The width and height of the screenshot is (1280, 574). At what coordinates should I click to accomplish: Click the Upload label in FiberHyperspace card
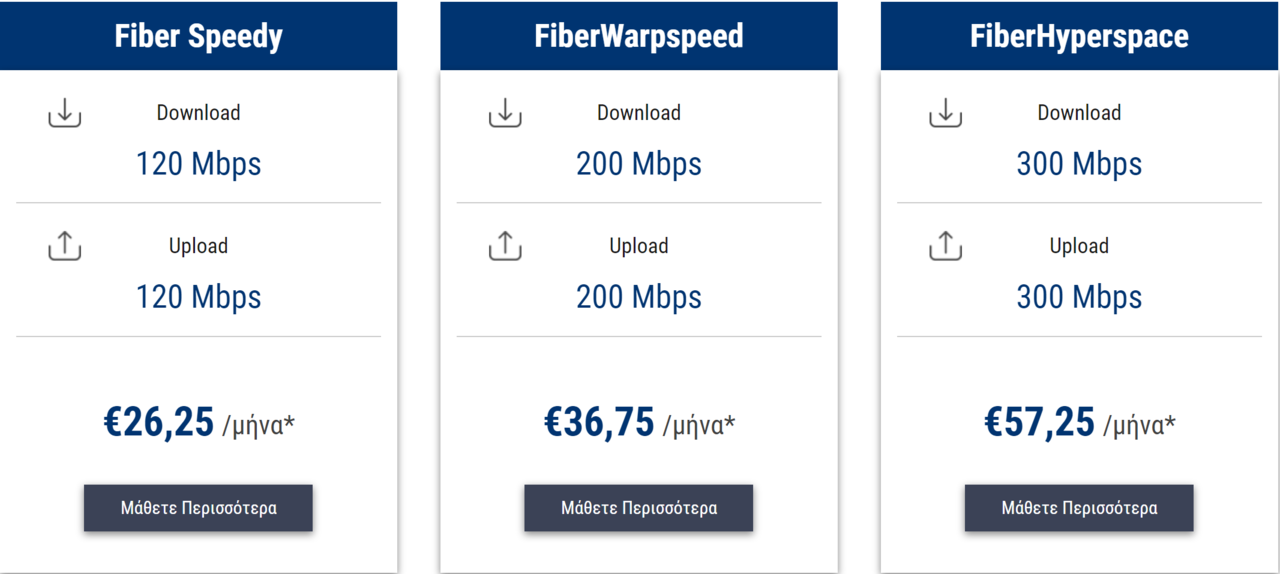coord(1079,246)
